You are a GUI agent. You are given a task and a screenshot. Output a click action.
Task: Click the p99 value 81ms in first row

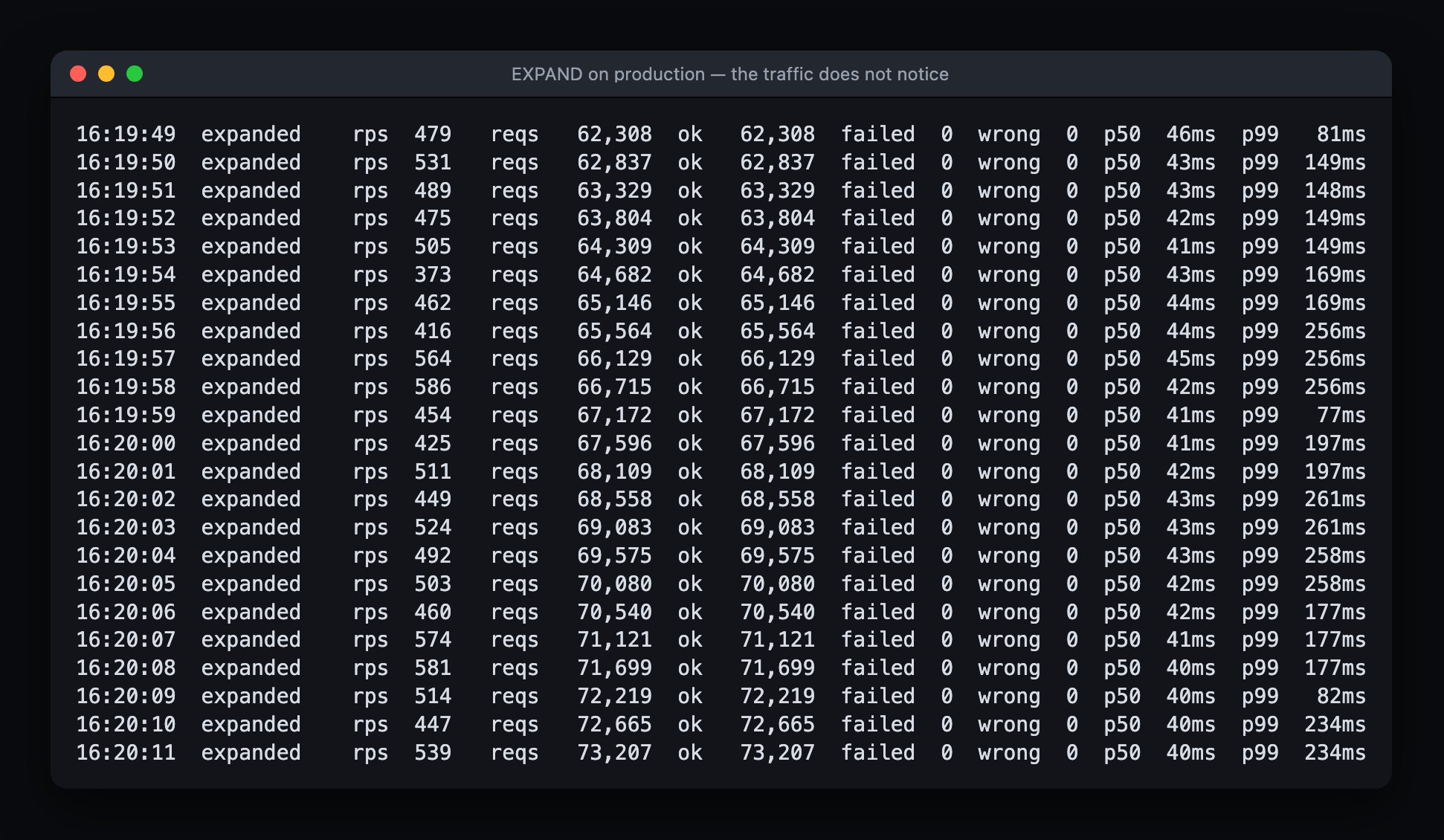1341,135
